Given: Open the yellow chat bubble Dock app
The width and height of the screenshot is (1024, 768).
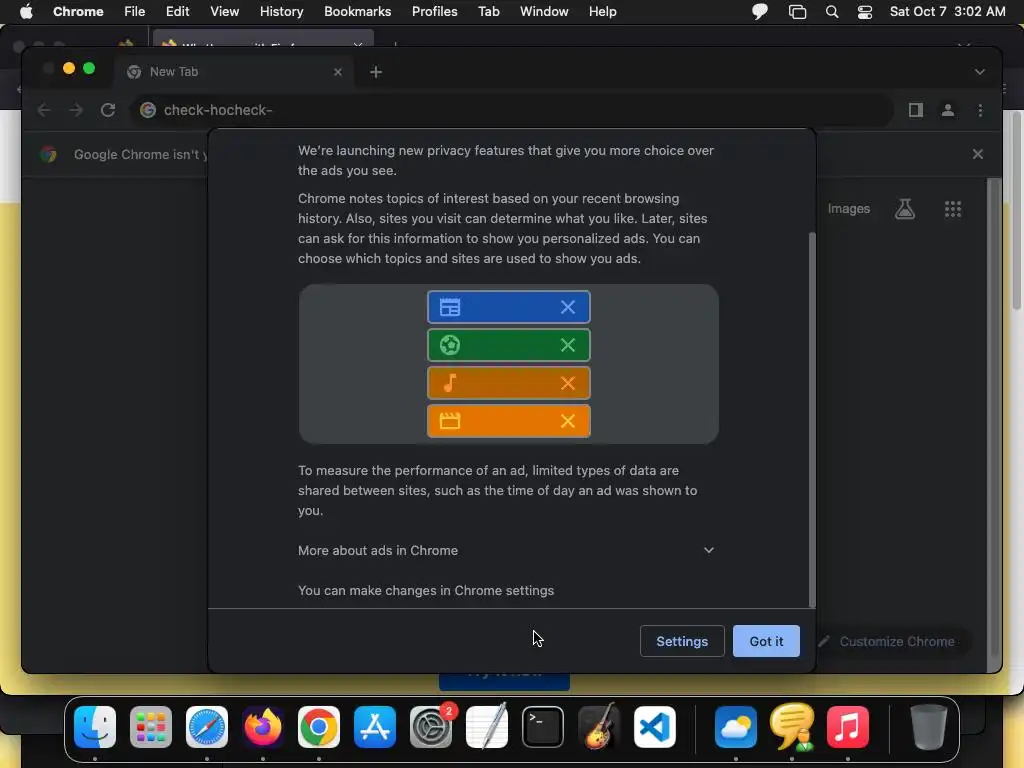Looking at the screenshot, I should [792, 726].
